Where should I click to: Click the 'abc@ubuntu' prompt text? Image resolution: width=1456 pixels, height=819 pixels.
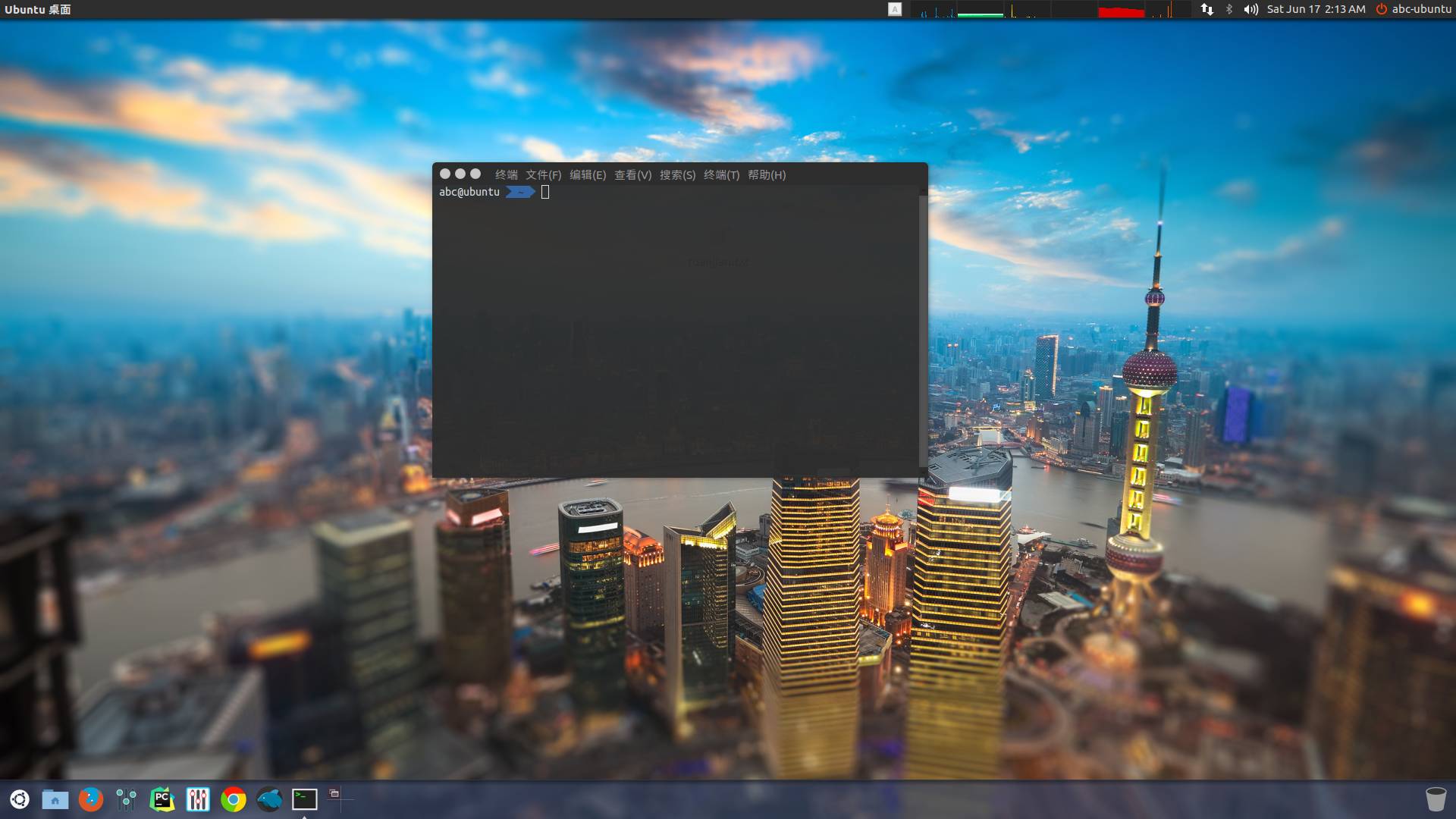click(x=469, y=192)
